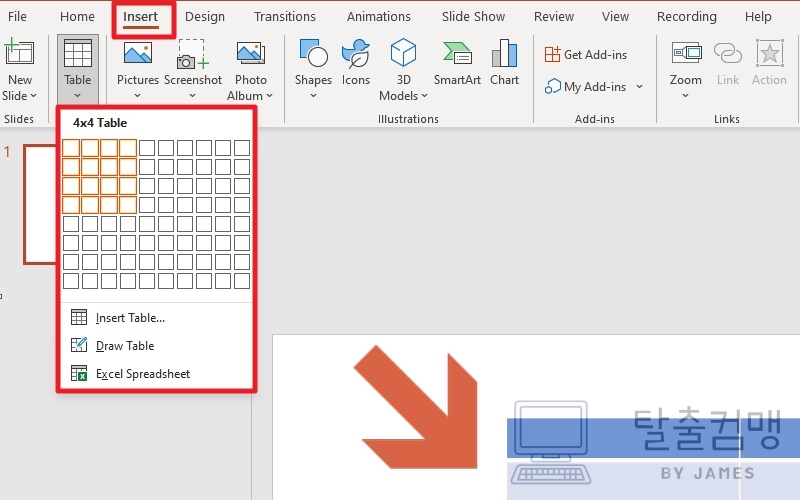The width and height of the screenshot is (800, 500).
Task: Open the Recording tab
Action: pos(686,16)
